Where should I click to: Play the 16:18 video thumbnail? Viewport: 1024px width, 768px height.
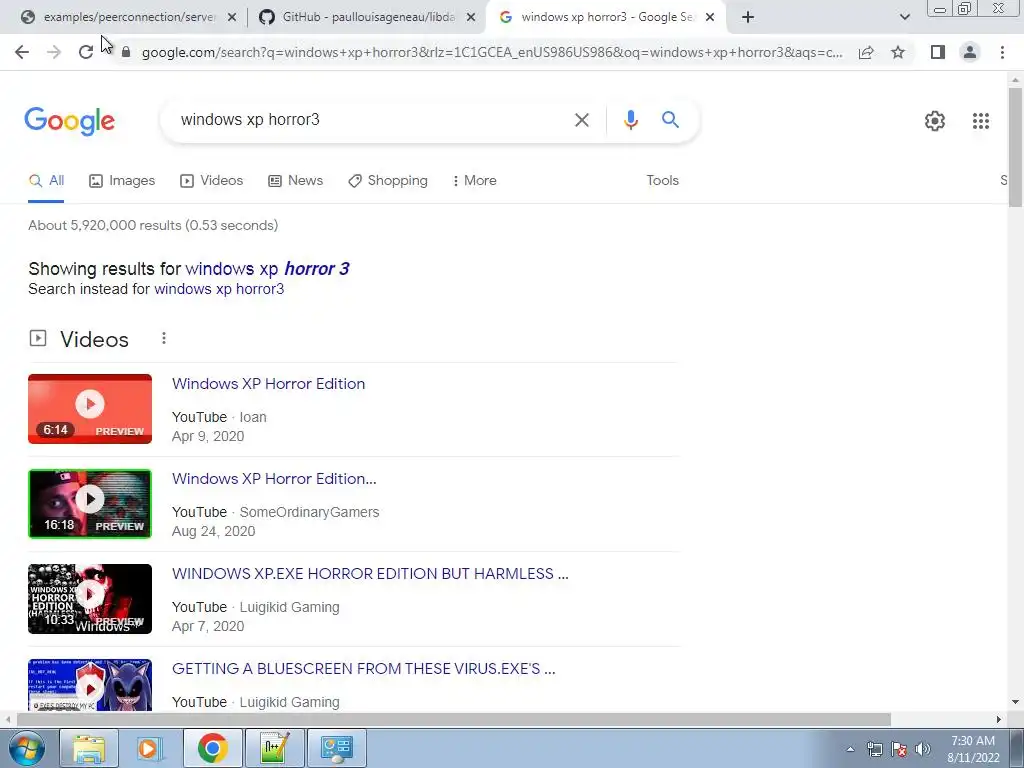(x=90, y=504)
